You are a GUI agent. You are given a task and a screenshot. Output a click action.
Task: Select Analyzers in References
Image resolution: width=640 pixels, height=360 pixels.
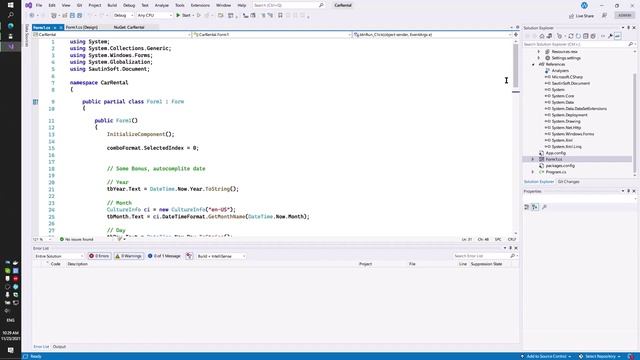(x=560, y=71)
